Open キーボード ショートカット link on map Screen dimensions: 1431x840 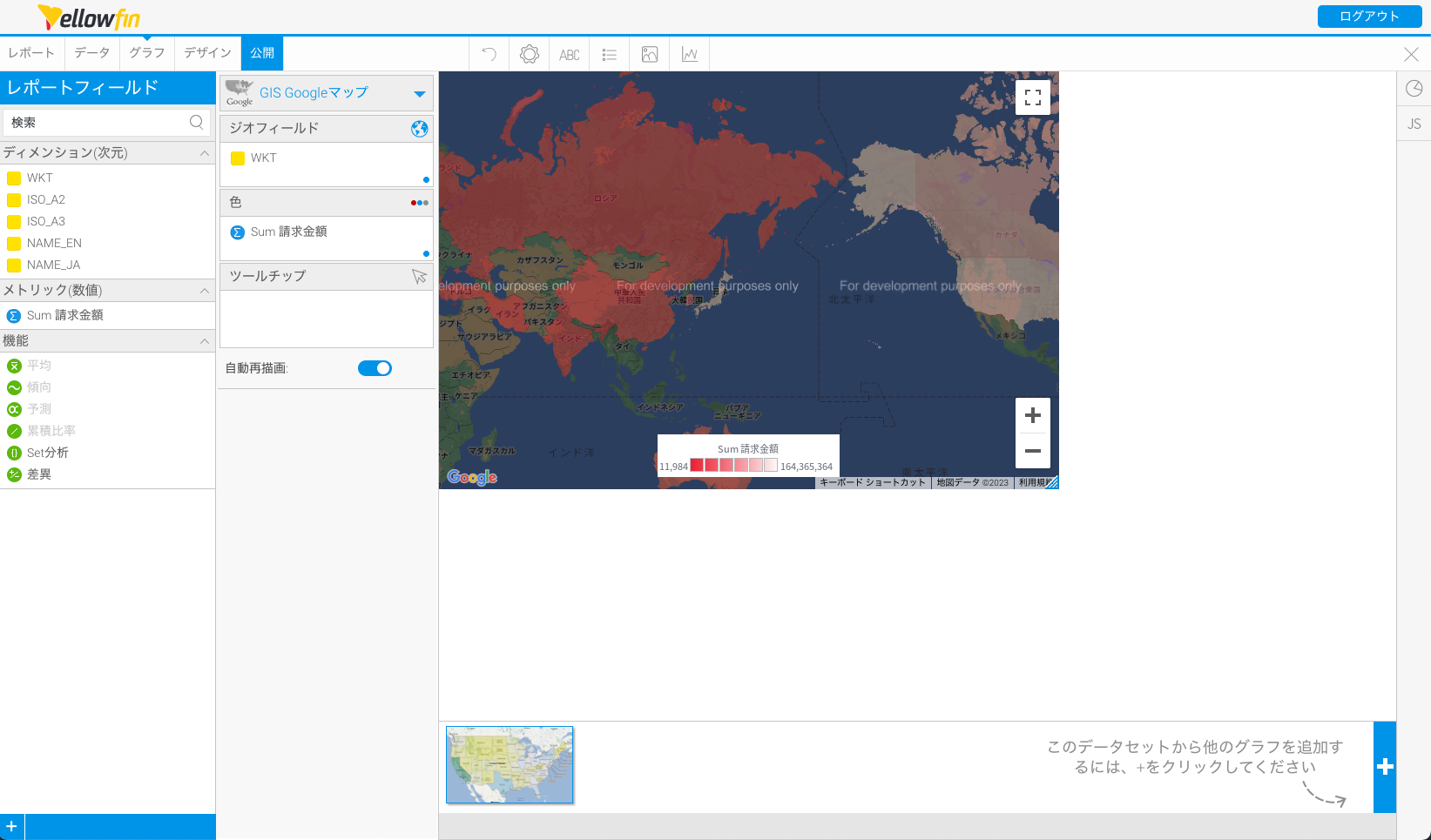[x=873, y=482]
